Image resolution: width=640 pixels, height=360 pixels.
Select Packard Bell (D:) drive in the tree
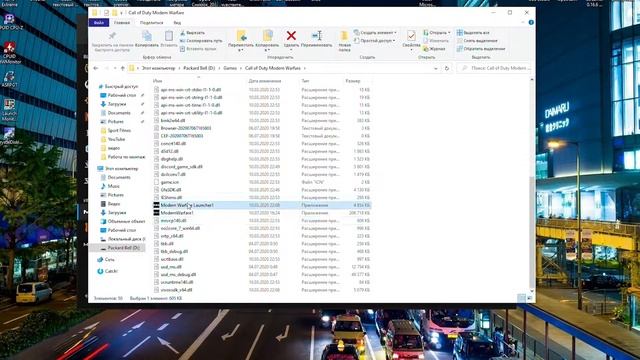coord(120,248)
